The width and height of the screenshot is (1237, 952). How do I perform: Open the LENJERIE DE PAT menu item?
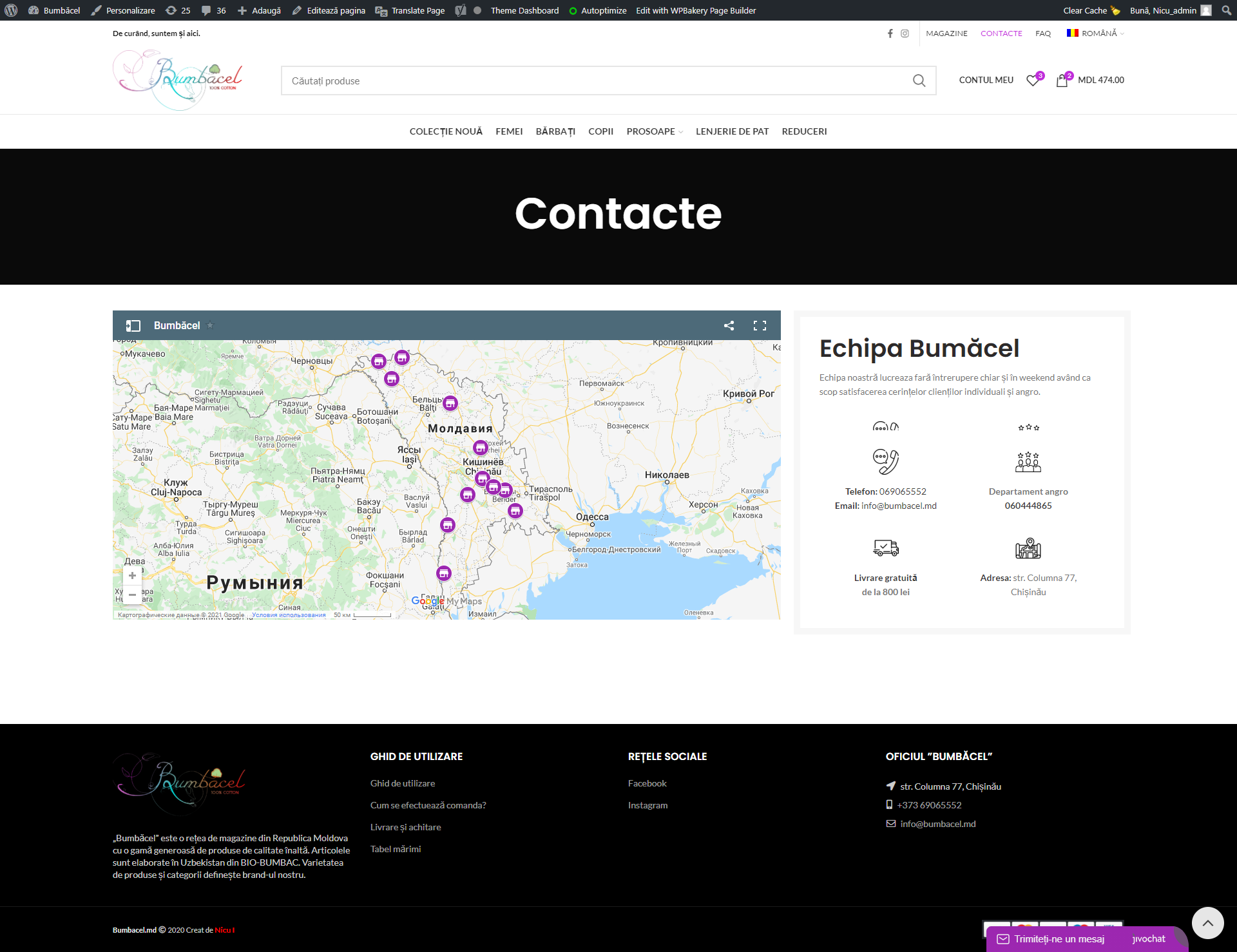(732, 131)
